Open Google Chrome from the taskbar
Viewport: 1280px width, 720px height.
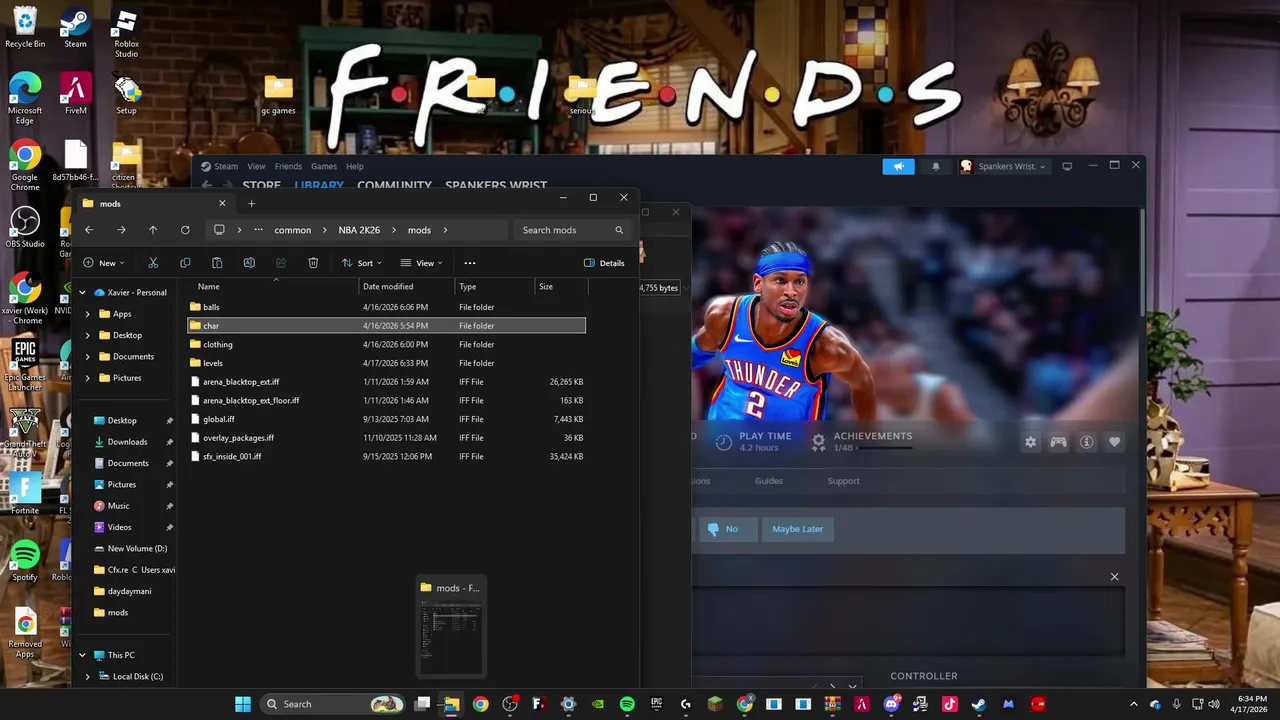click(481, 704)
